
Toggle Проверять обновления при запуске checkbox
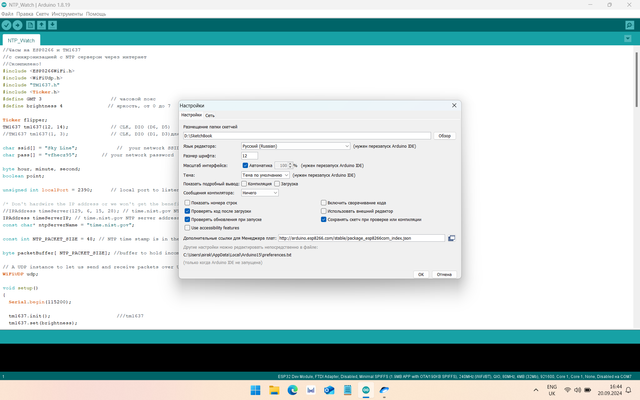(x=187, y=220)
